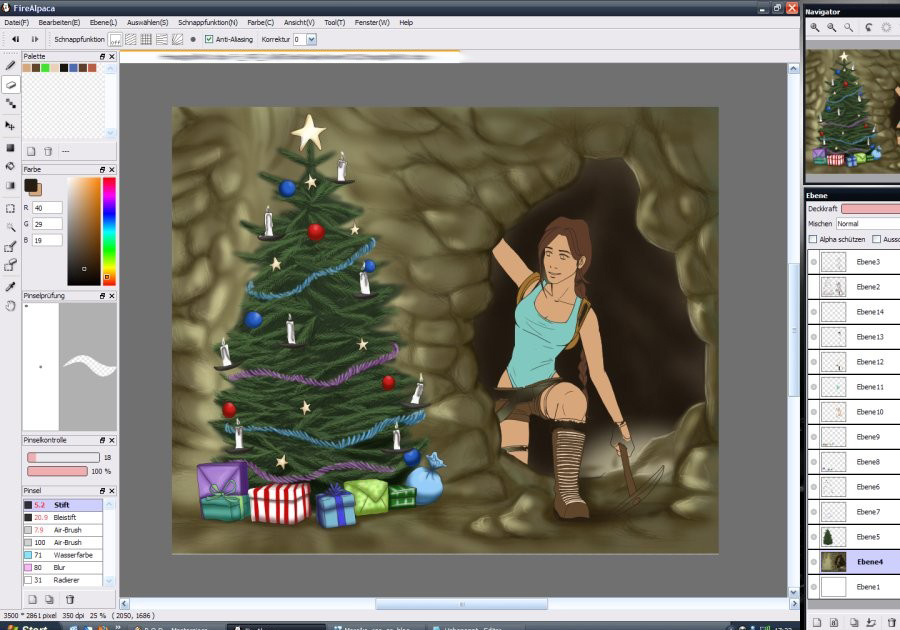Image resolution: width=900 pixels, height=630 pixels.
Task: Duplicate the selected brush in Pinsel panel
Action: 49,600
